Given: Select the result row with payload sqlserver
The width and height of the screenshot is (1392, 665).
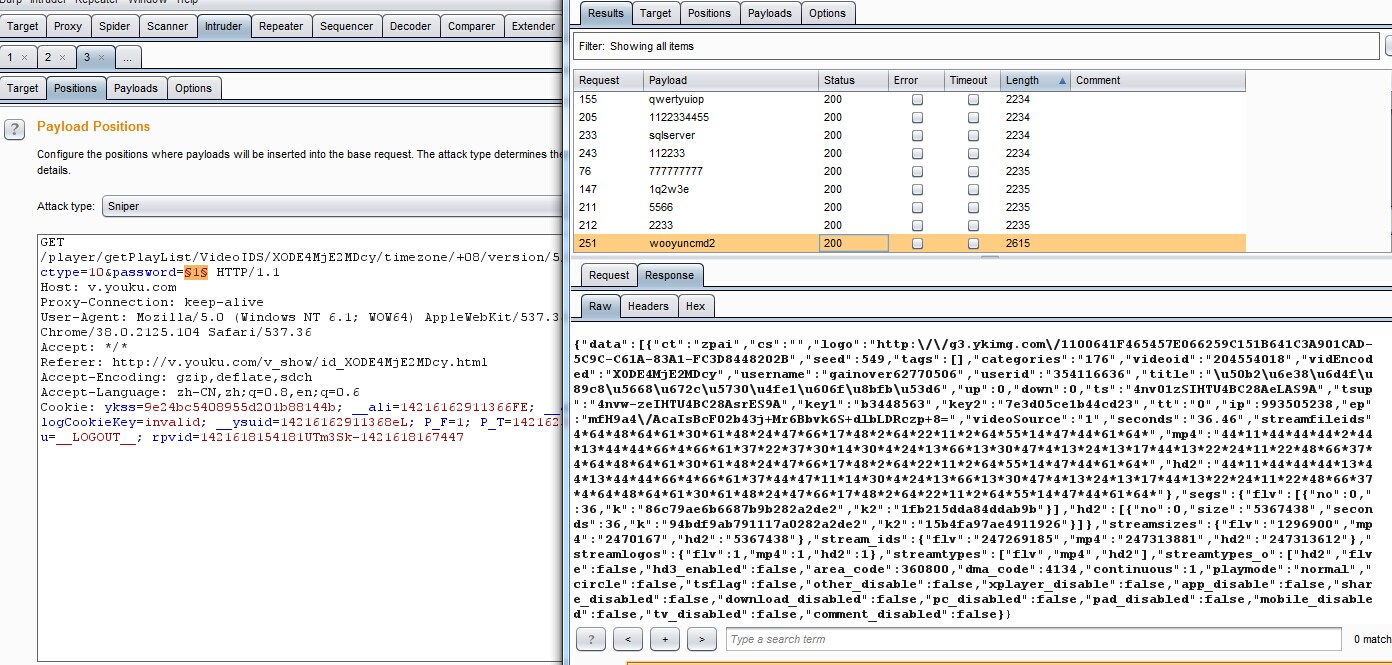Looking at the screenshot, I should (910, 136).
